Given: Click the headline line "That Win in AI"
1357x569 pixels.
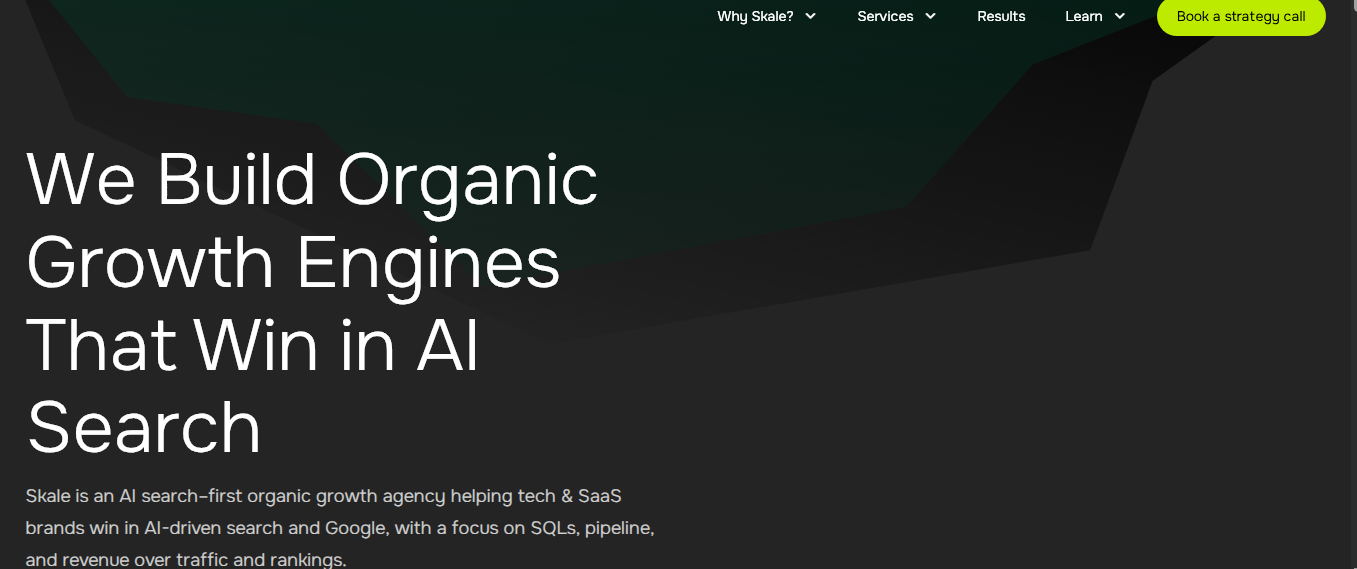Looking at the screenshot, I should tap(253, 344).
